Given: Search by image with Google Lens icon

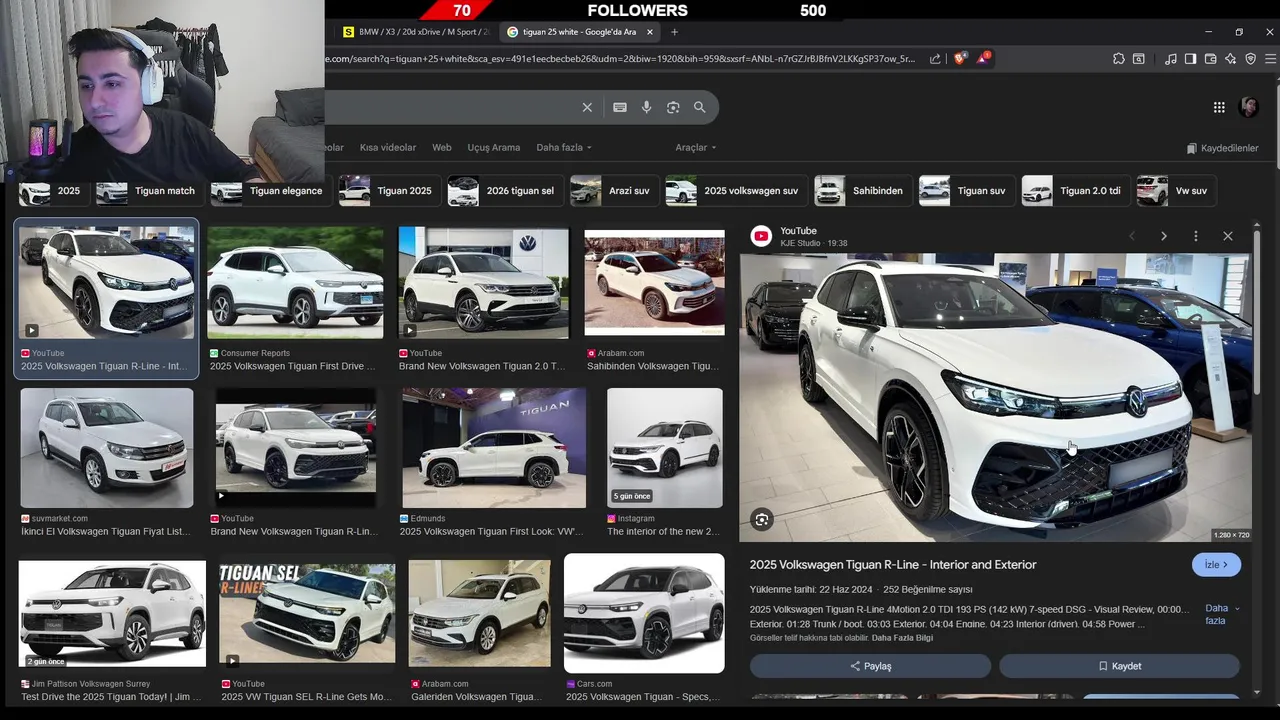Looking at the screenshot, I should (673, 107).
